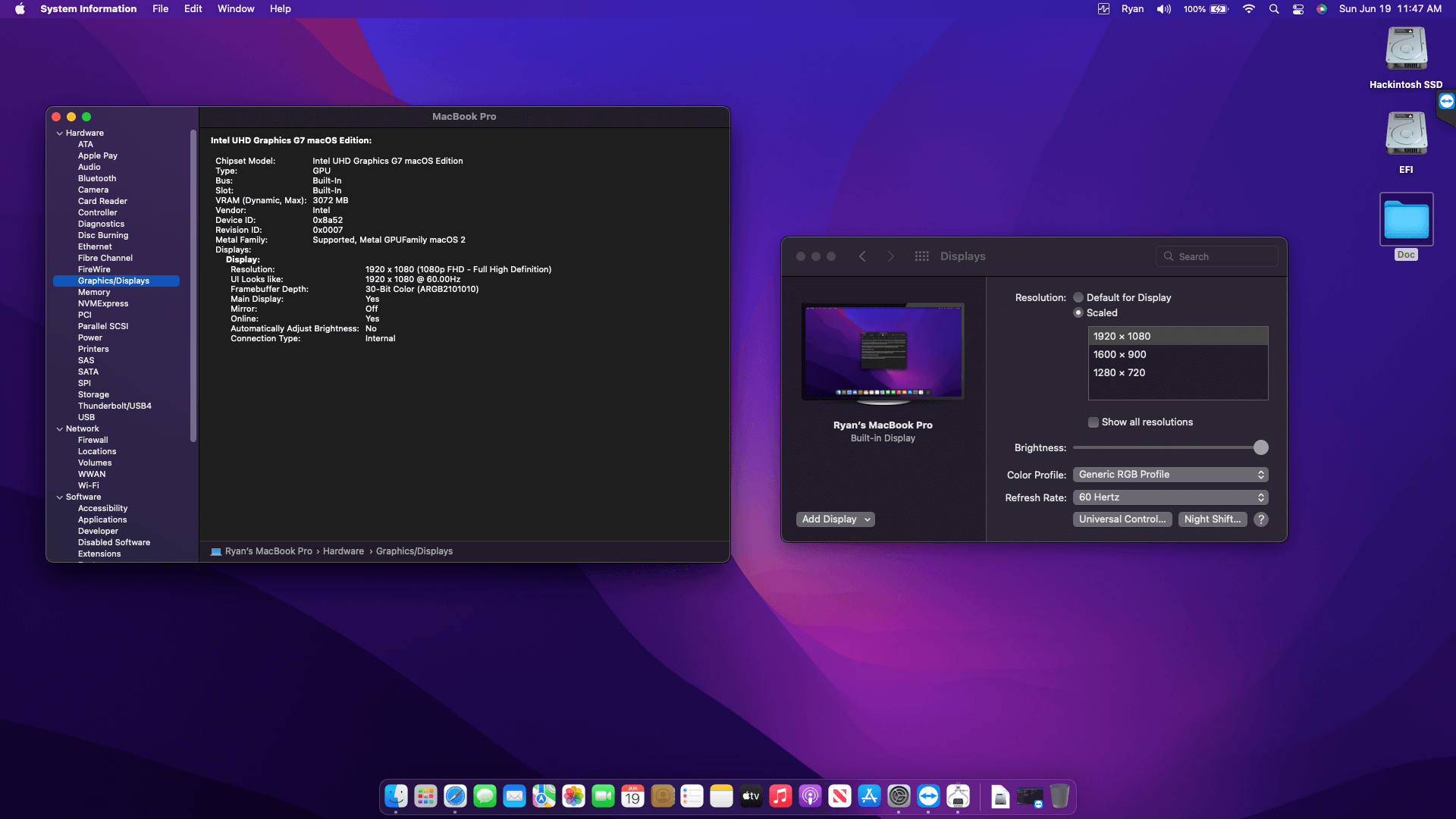
Task: Open TeamViewer from the dock
Action: click(x=928, y=796)
